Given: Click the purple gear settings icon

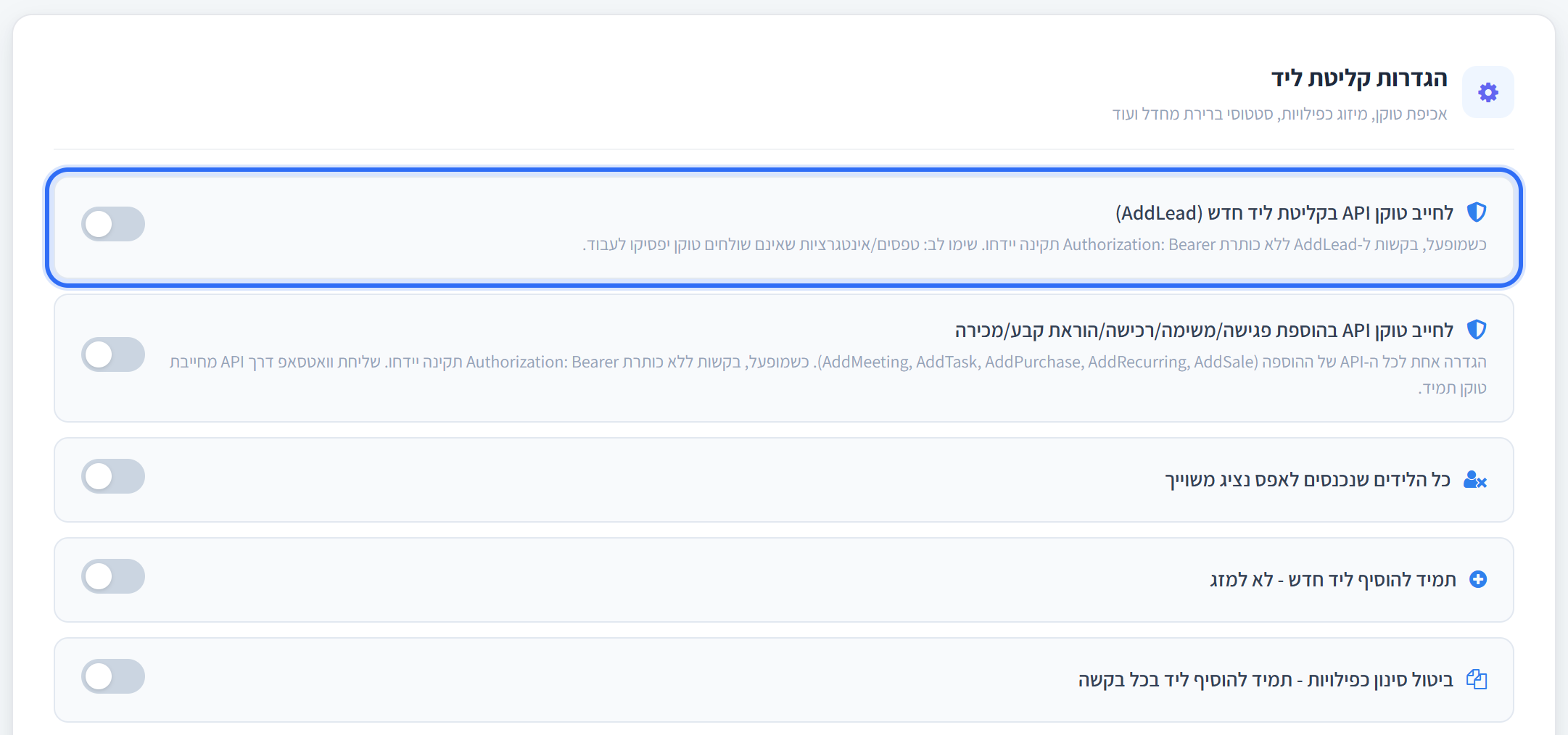Looking at the screenshot, I should (x=1488, y=92).
